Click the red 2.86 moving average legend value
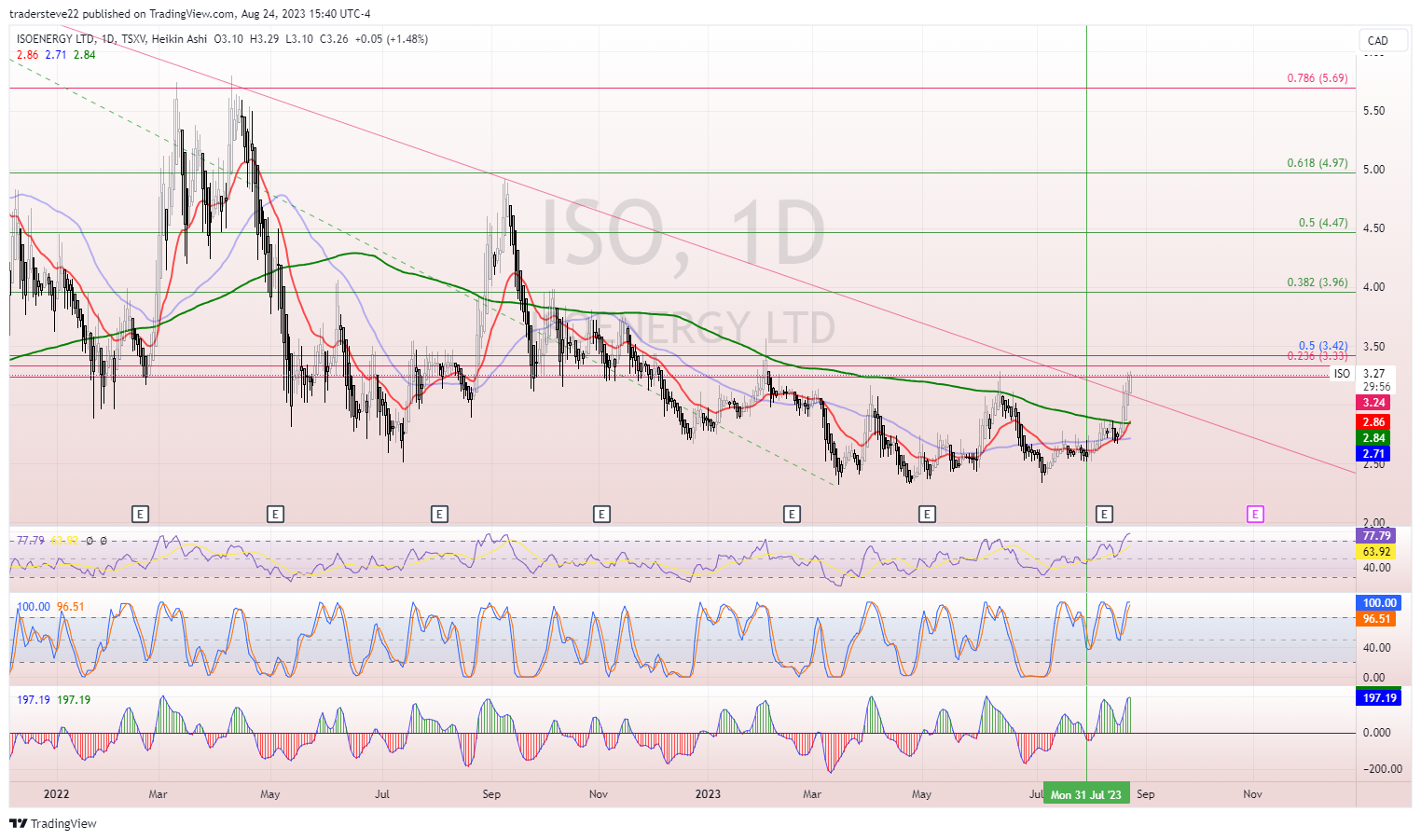Viewport: 1421px width, 840px height. 27,55
